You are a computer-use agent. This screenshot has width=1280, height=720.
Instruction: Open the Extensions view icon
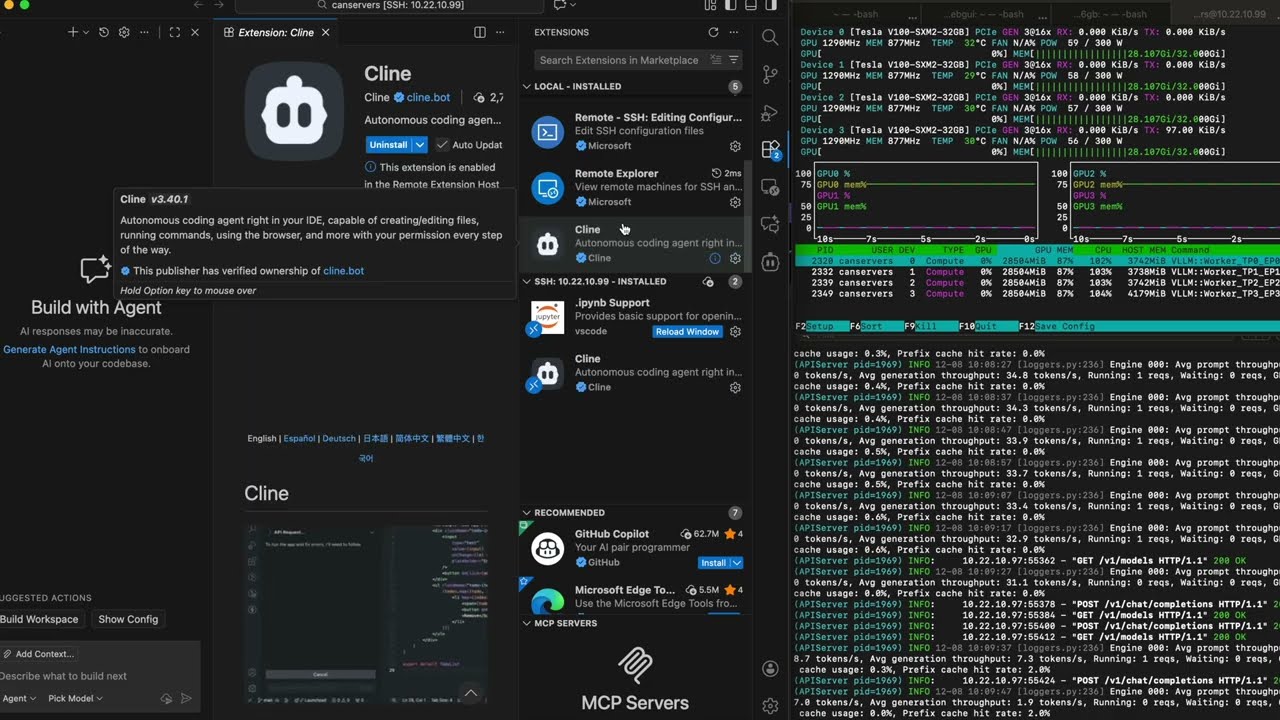(x=770, y=150)
